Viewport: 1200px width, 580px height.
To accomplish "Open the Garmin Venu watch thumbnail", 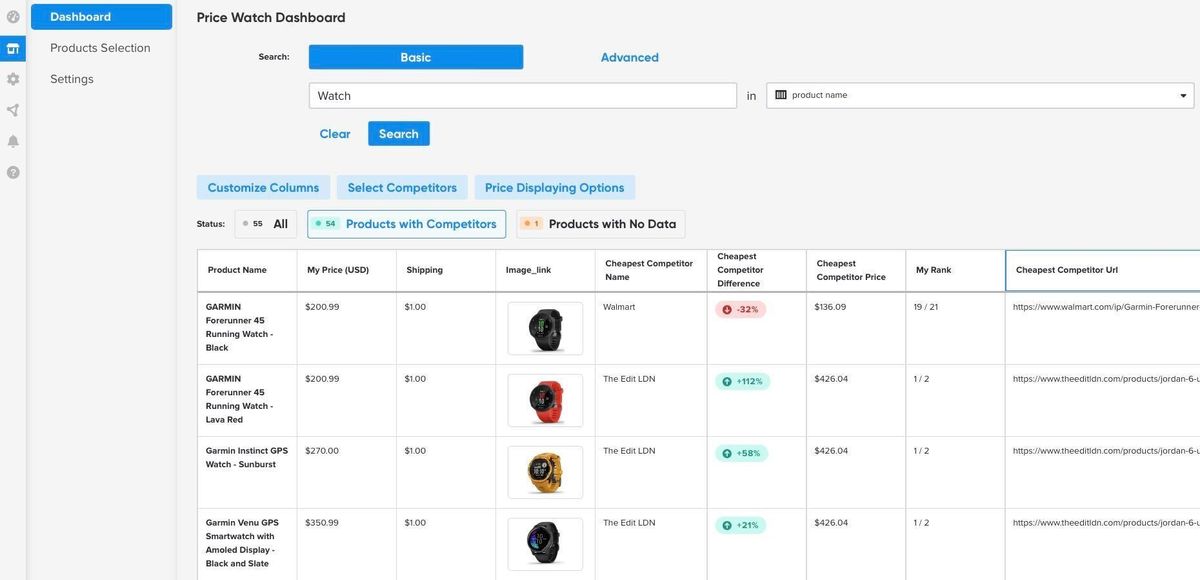I will click(545, 544).
